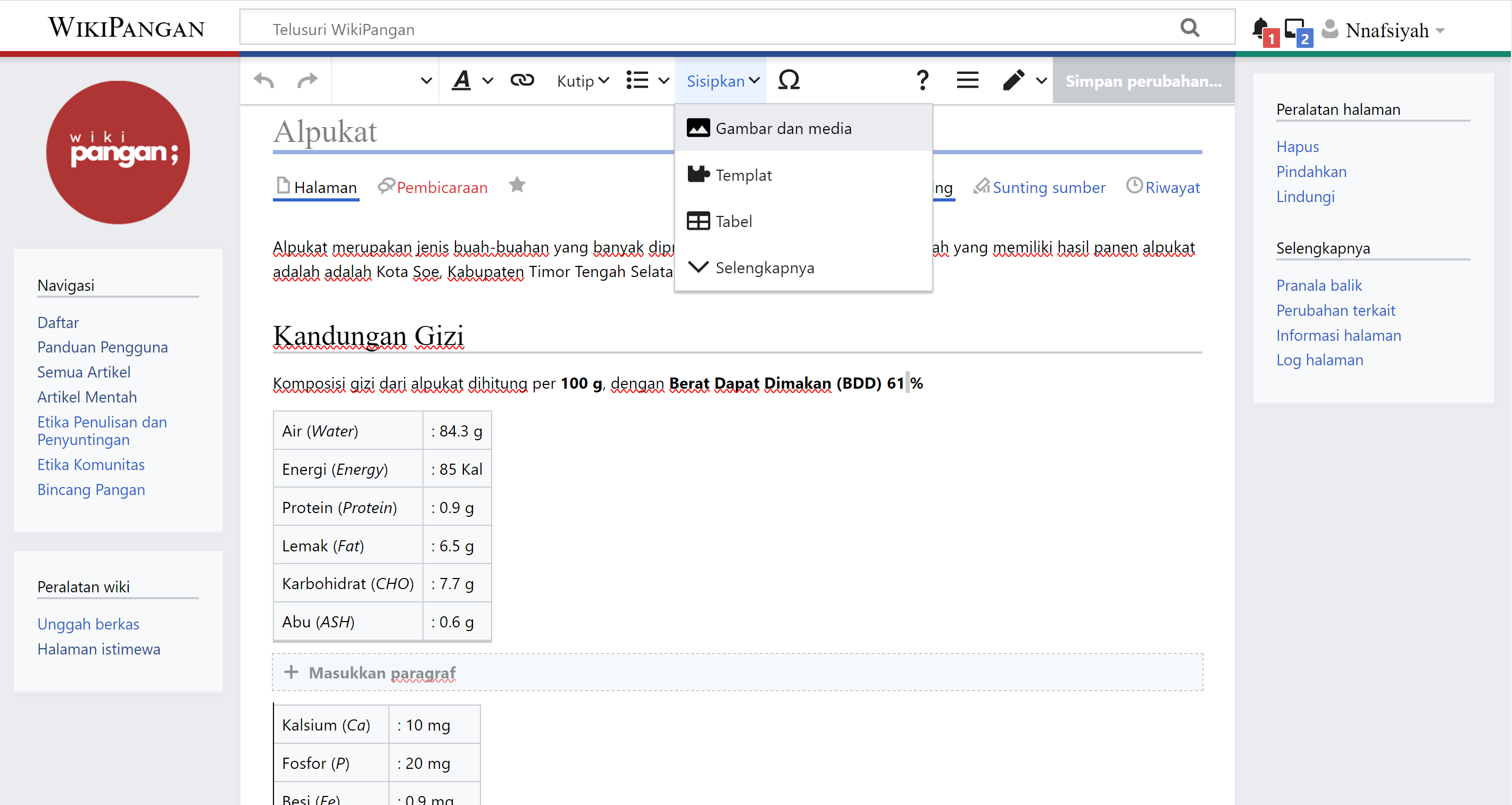Click the link insertion chain icon

click(x=522, y=80)
